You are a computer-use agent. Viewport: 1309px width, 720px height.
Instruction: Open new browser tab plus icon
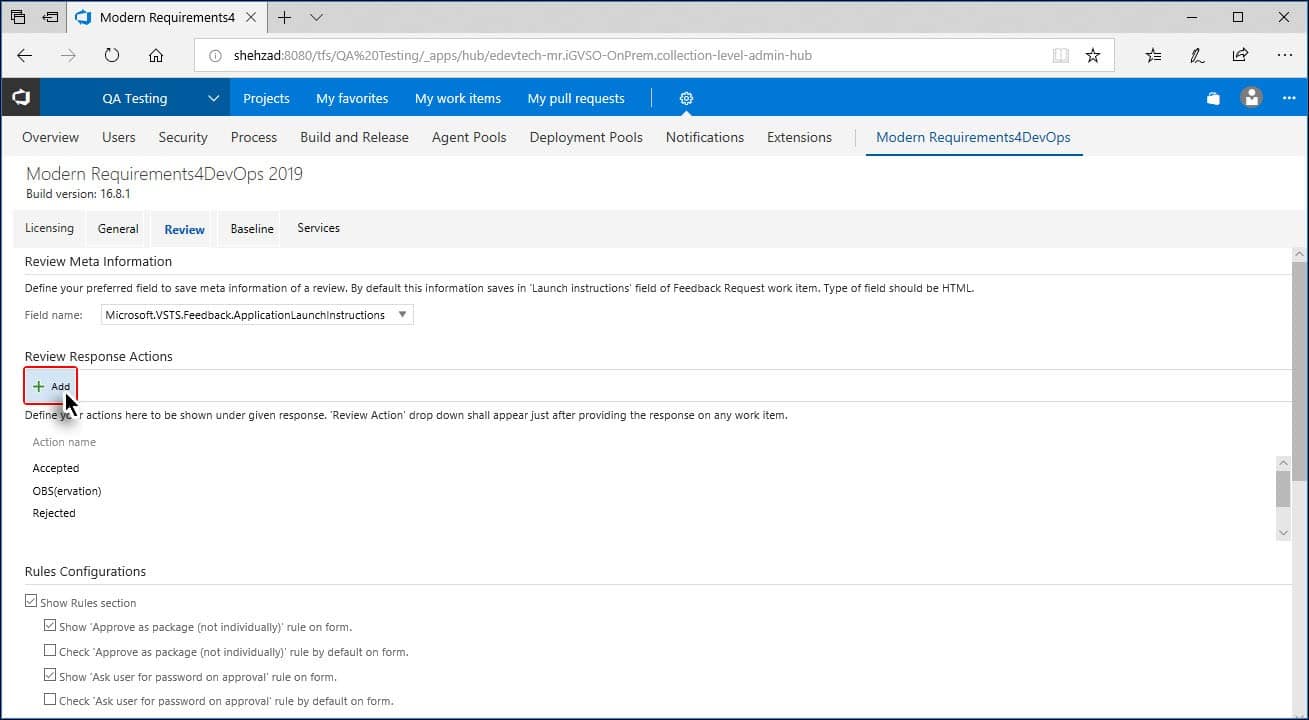pos(285,17)
